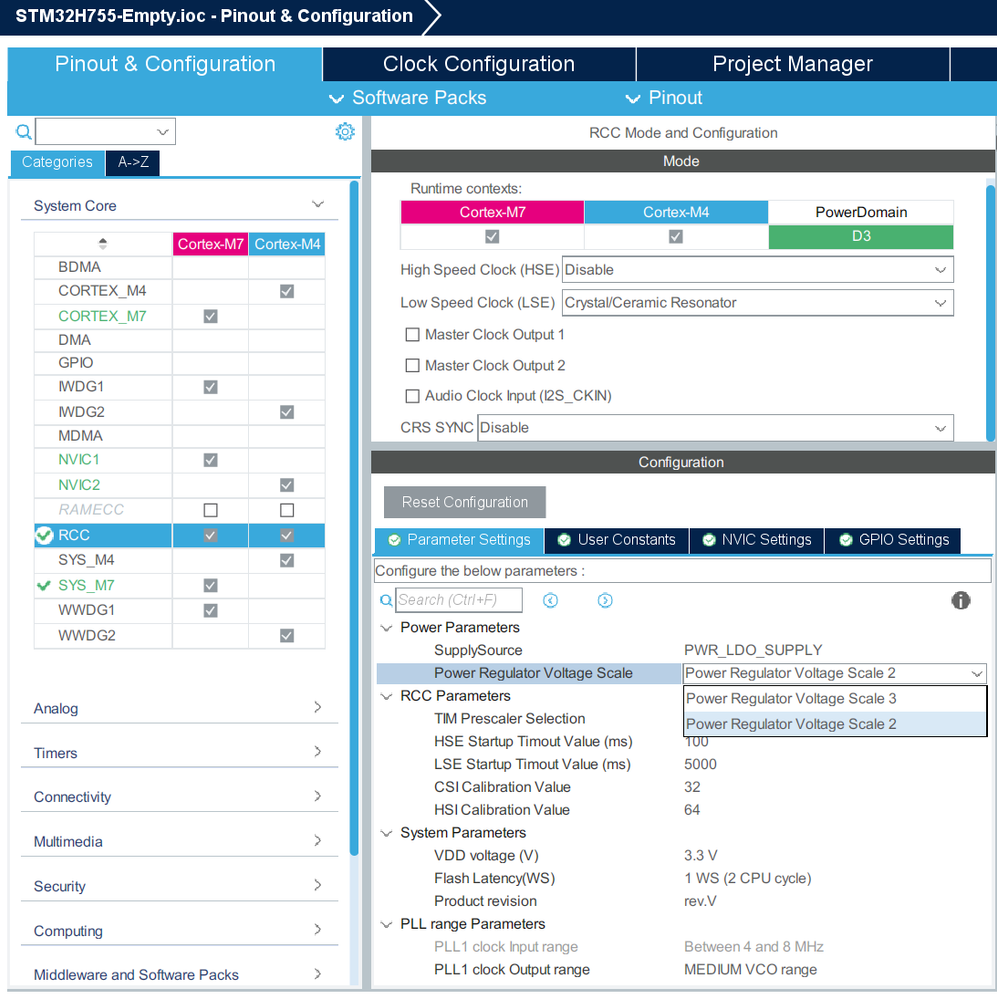Click the PLL1 clock Output range MEDIUM VCO range value
The width and height of the screenshot is (997, 999).
coord(750,970)
